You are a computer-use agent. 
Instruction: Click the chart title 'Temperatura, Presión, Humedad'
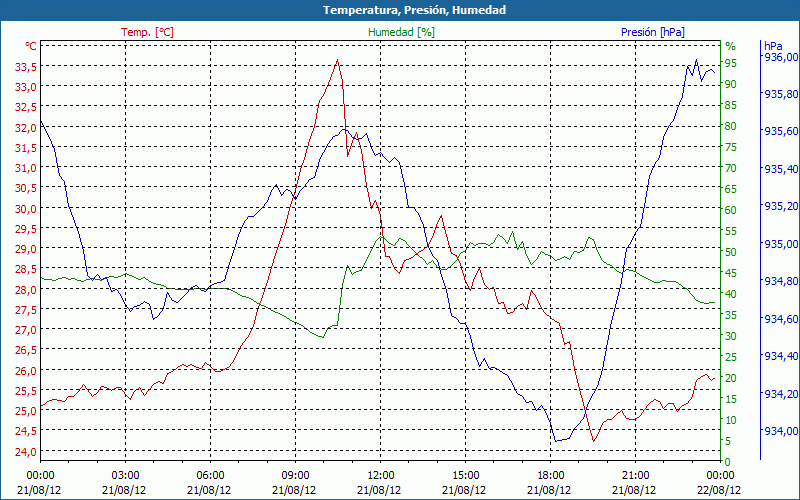tap(414, 10)
